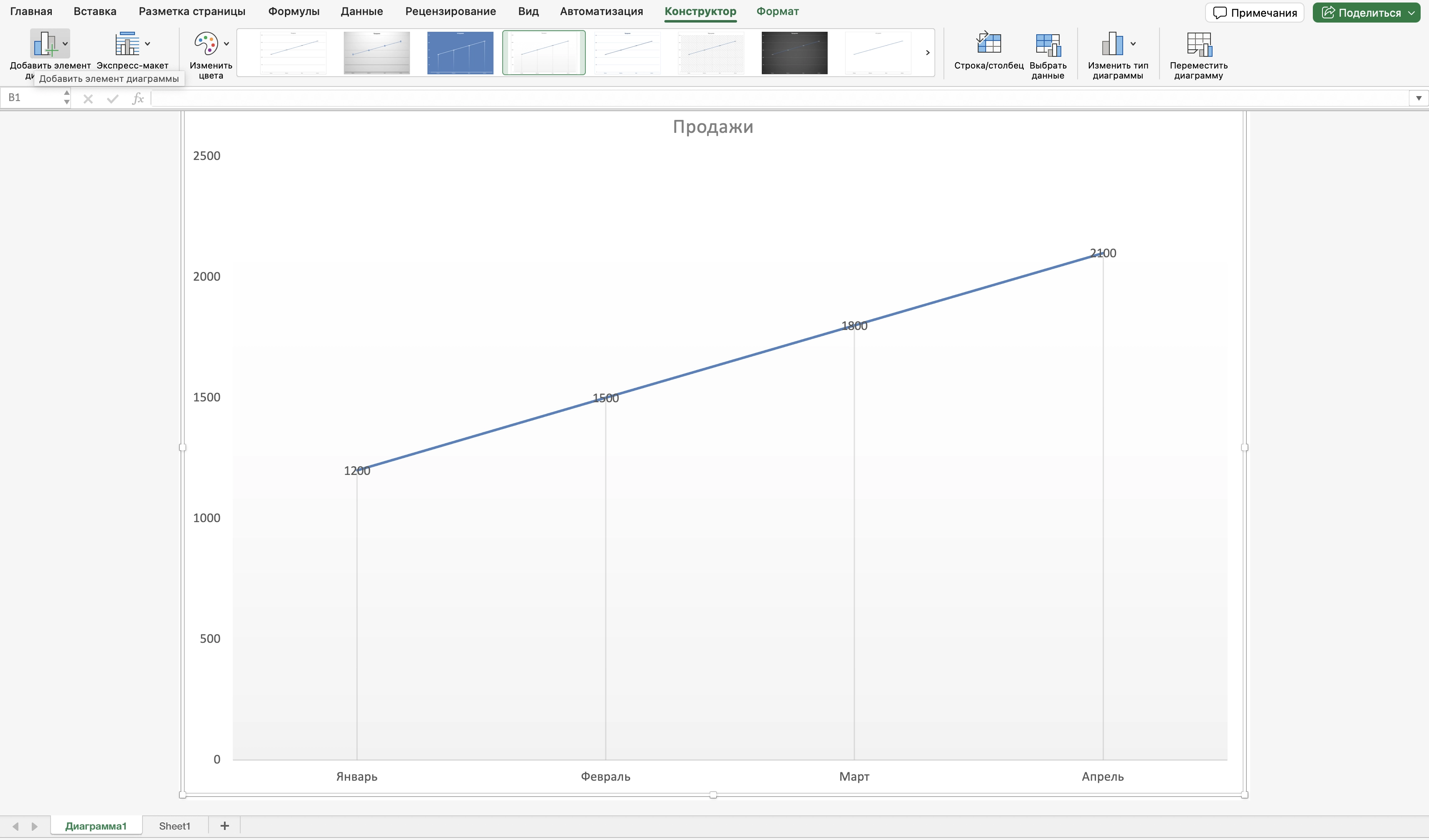Open the Экспресс-макет quick layout icon
This screenshot has width=1429, height=840.
click(127, 43)
